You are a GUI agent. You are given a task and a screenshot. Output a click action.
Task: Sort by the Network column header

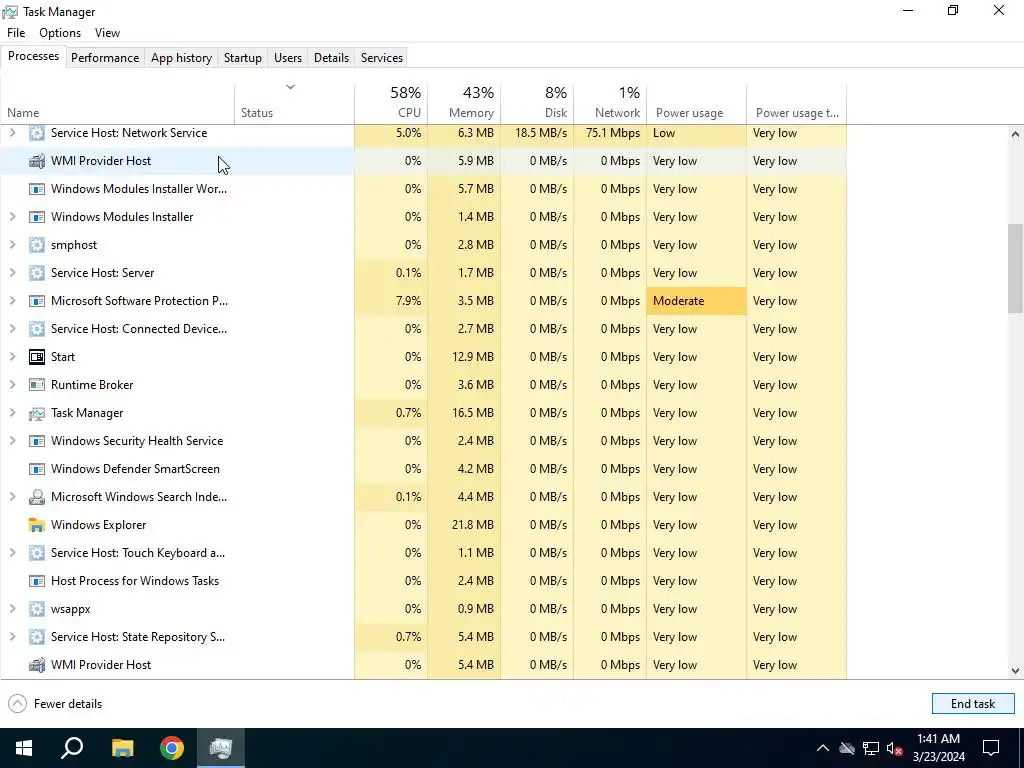point(611,103)
